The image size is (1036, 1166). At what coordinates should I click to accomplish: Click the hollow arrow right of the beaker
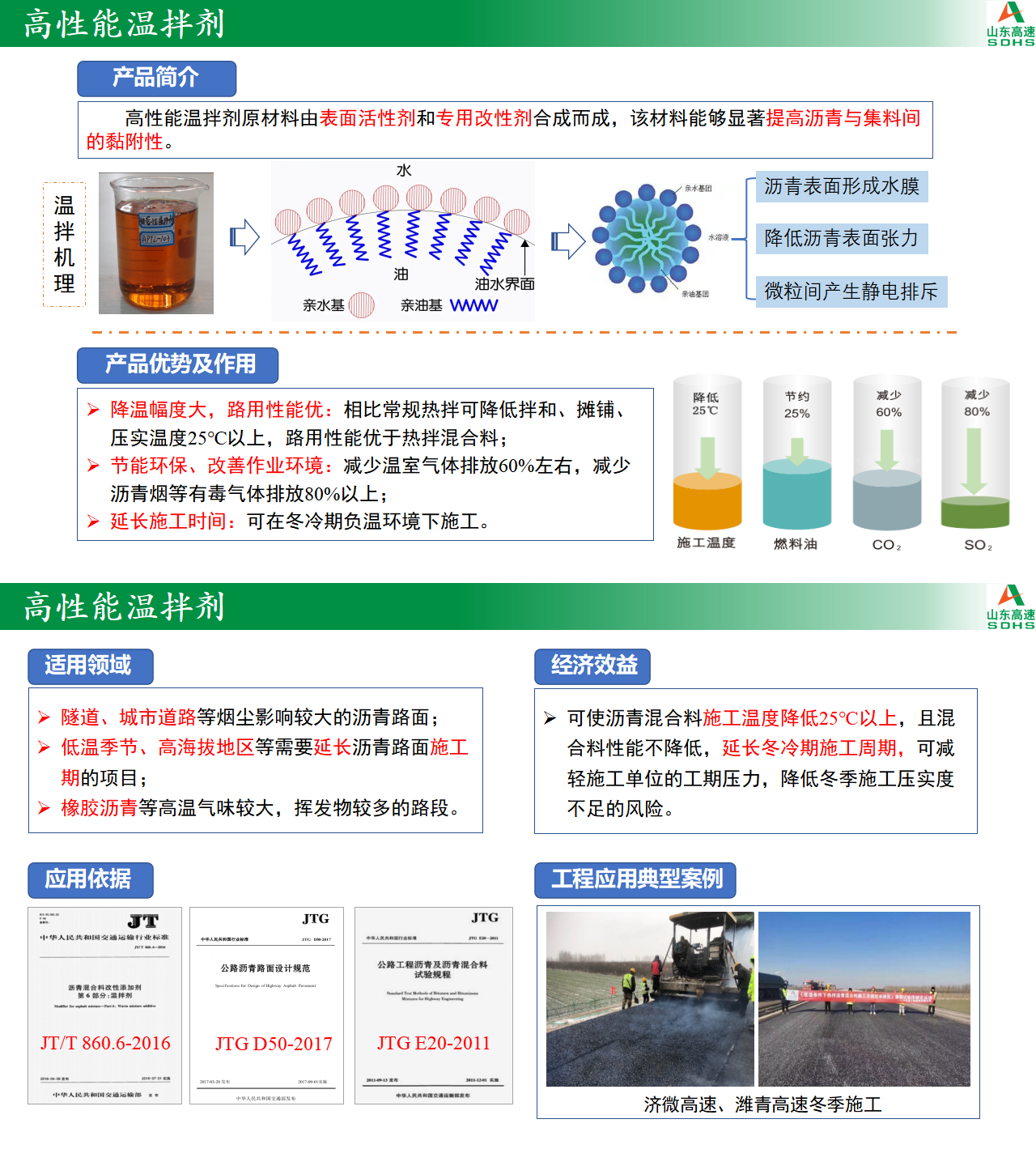[x=244, y=237]
